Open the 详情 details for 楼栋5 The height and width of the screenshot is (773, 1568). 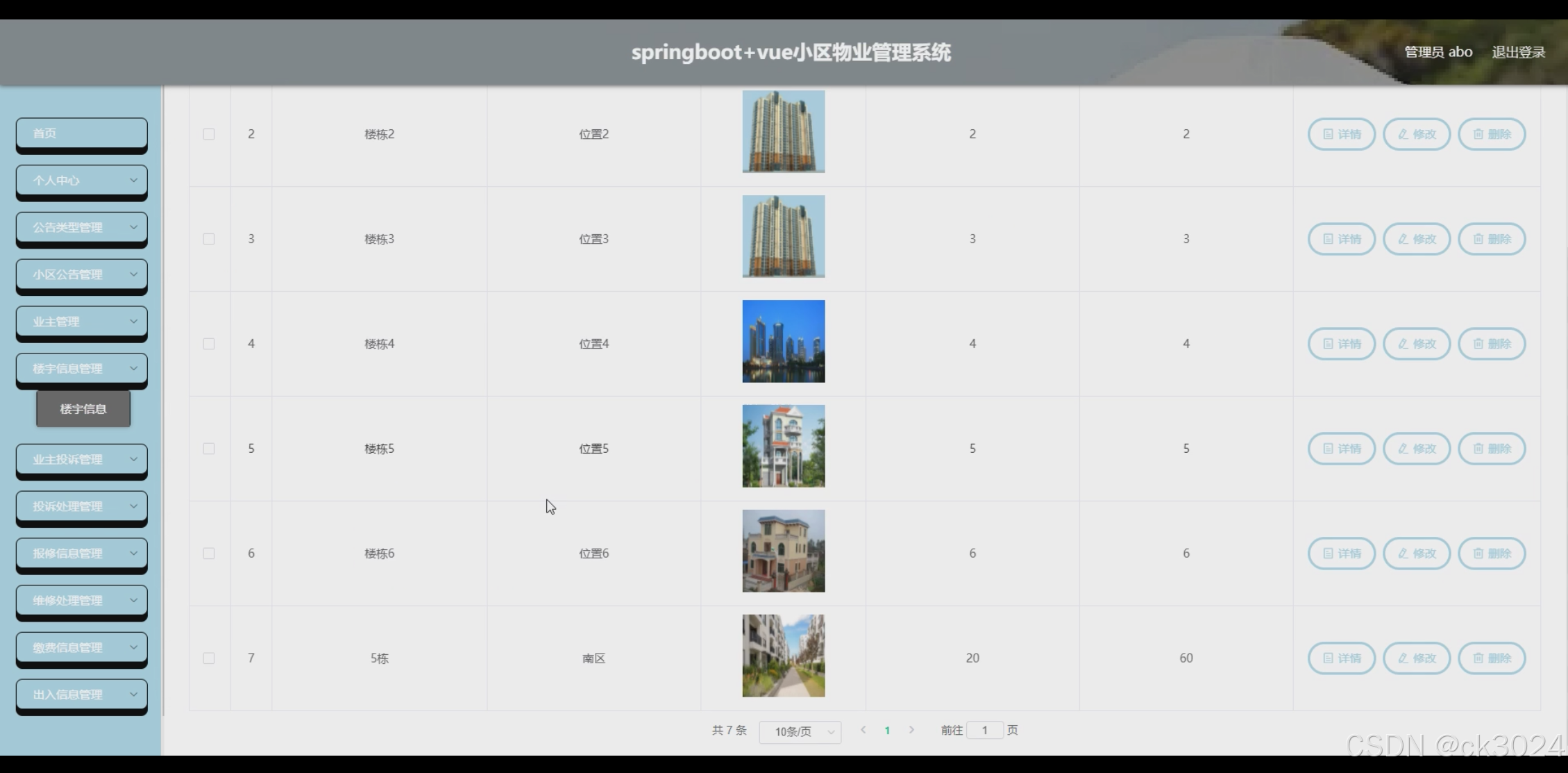tap(1341, 449)
